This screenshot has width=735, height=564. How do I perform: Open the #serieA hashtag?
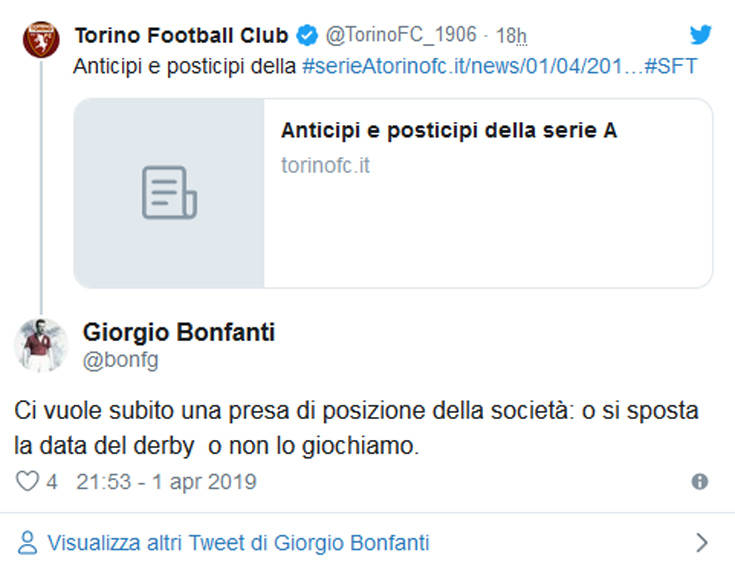[x=342, y=67]
